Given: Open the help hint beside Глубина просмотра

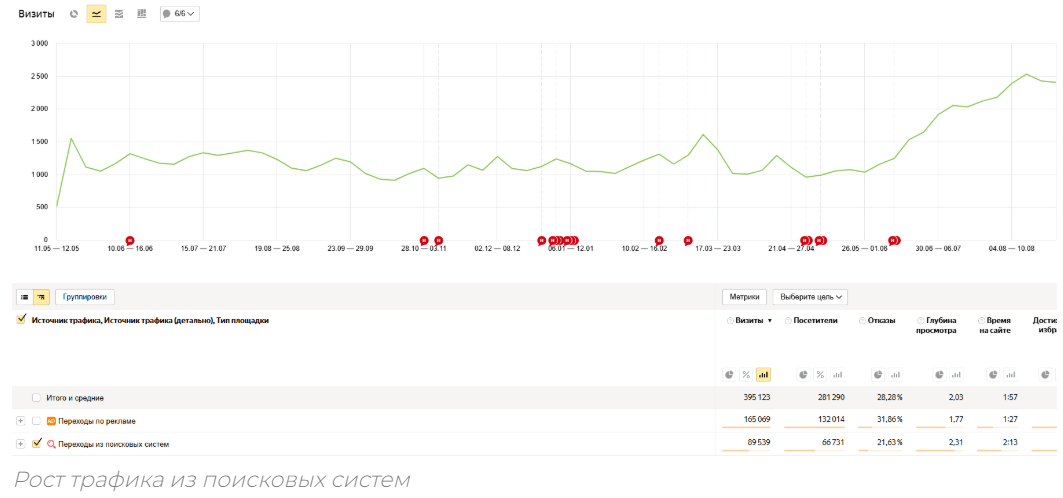Looking at the screenshot, I should click(x=920, y=320).
